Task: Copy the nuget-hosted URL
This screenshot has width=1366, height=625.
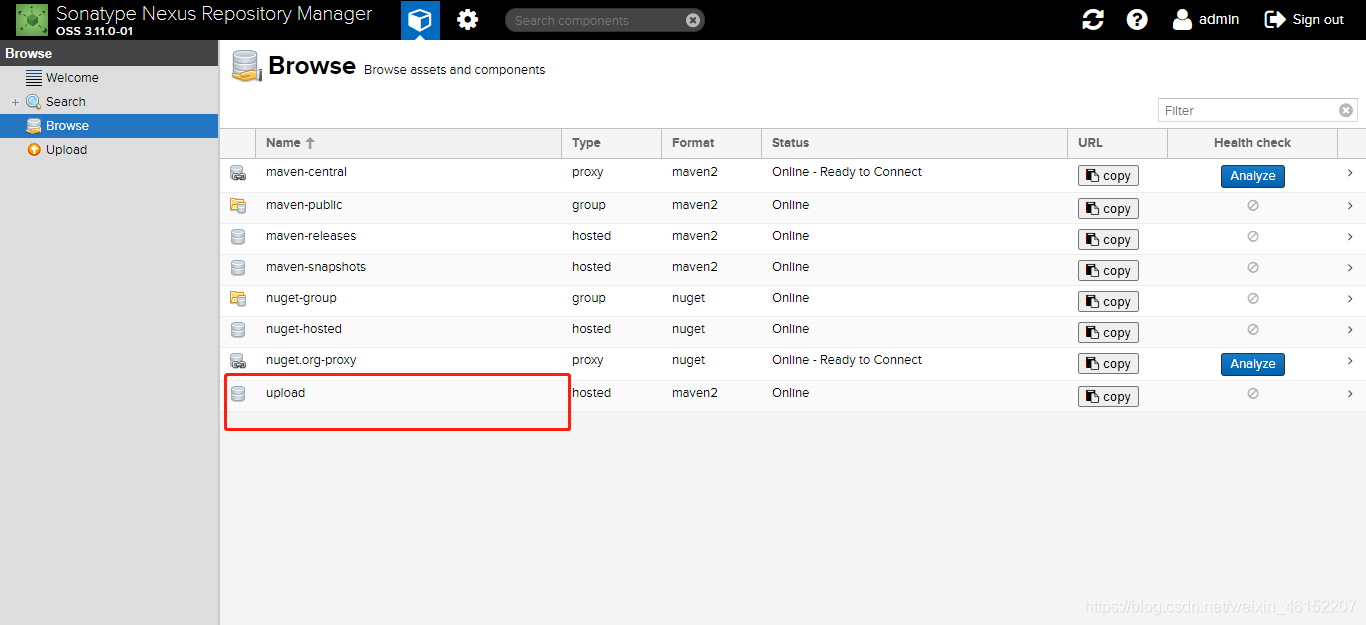Action: (1108, 333)
